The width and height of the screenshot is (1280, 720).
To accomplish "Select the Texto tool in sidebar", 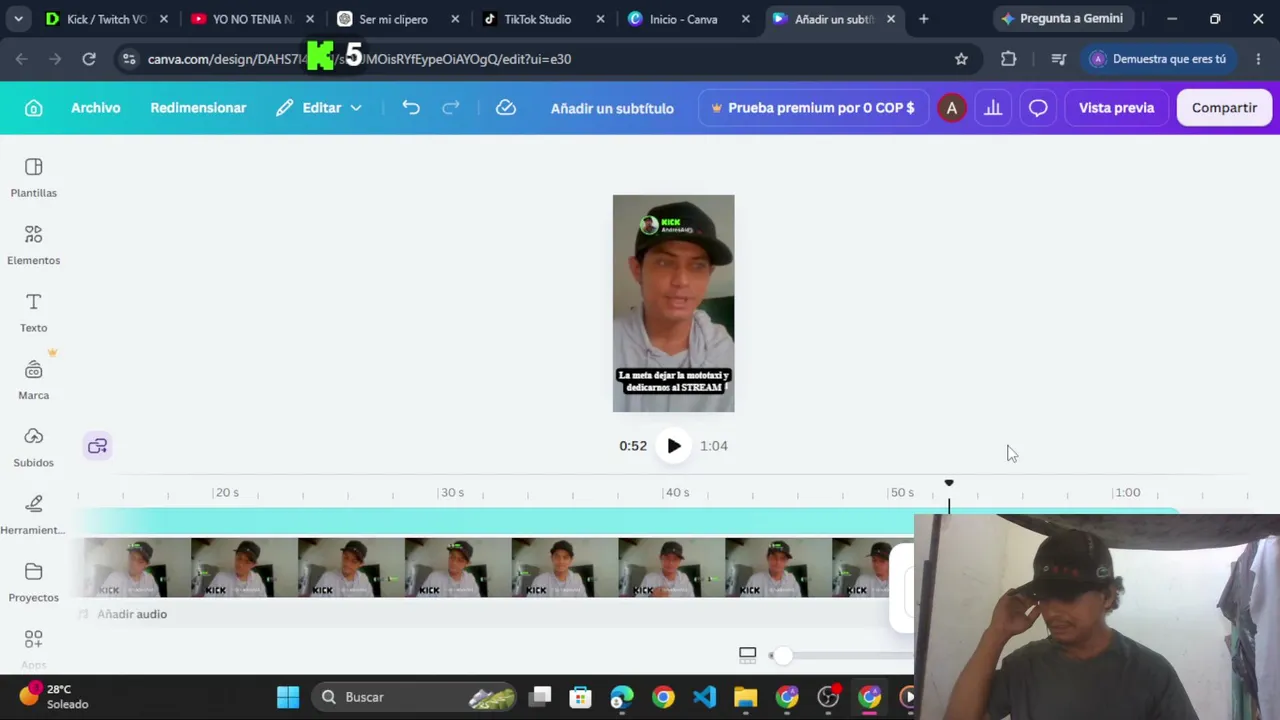I will [34, 312].
